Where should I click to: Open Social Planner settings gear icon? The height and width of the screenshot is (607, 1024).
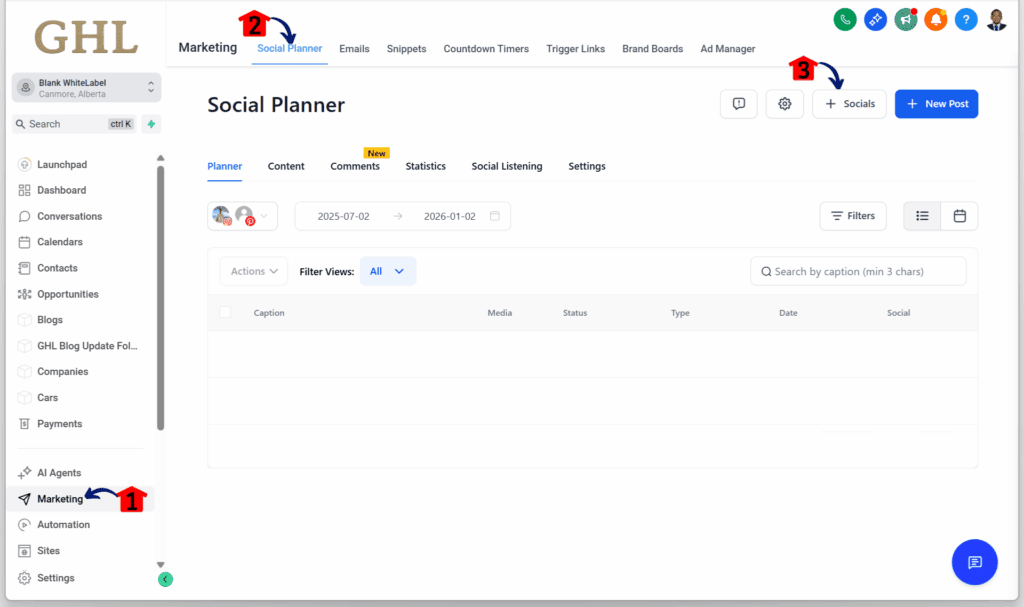click(784, 103)
